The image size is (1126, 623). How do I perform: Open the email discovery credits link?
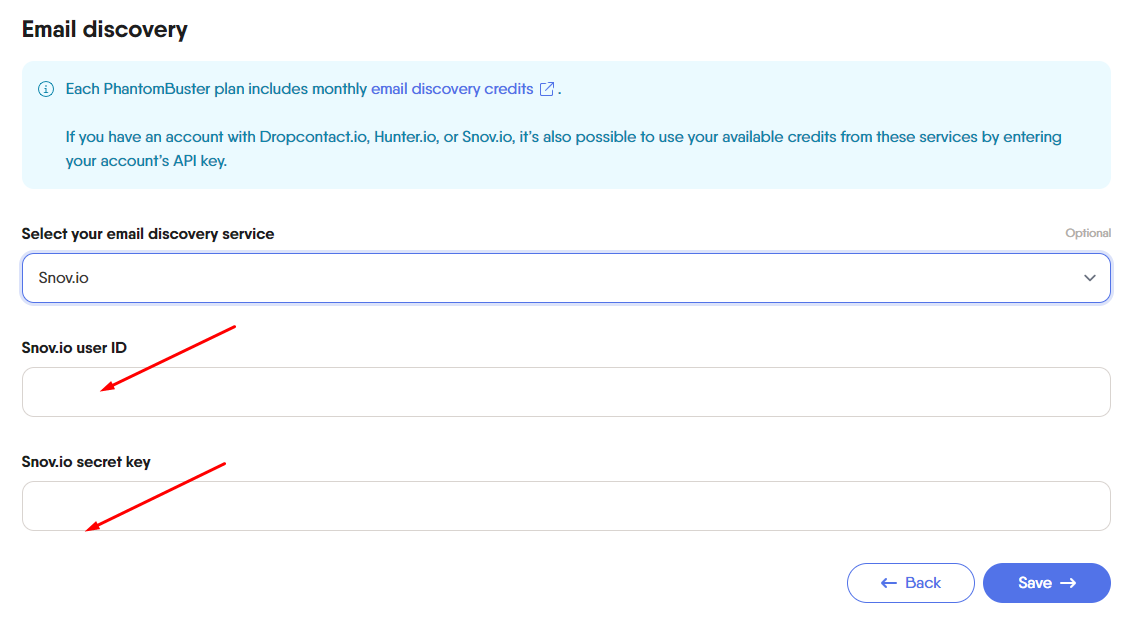(452, 89)
